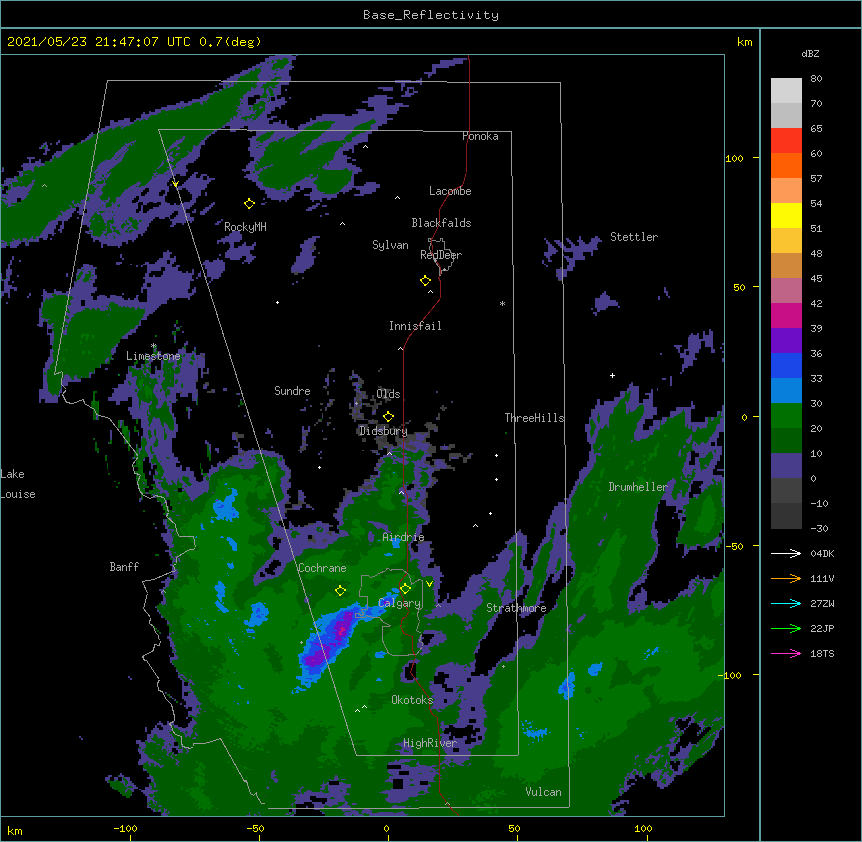Click the Sylvan label on the map

[x=390, y=245]
